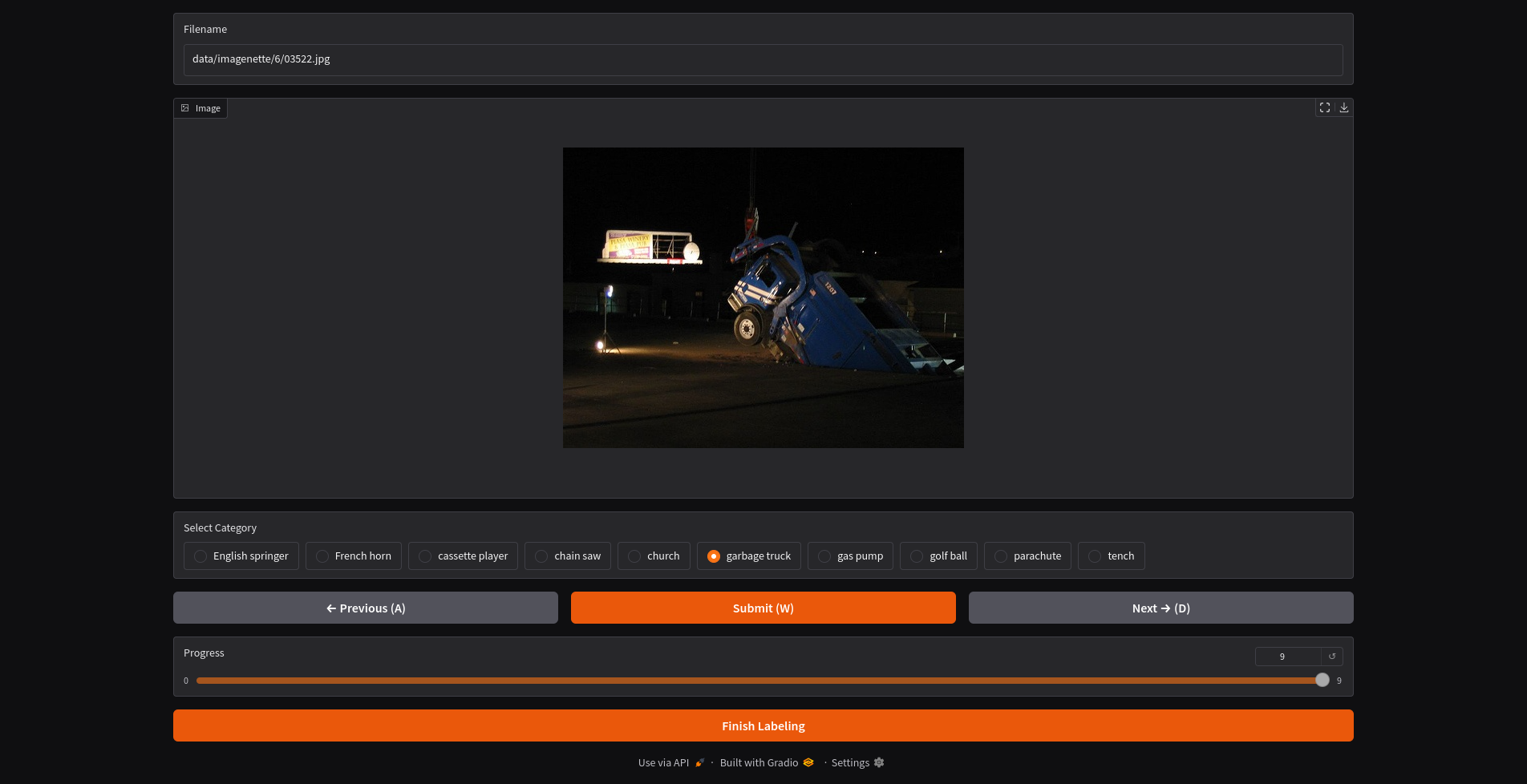This screenshot has height=784, width=1527.
Task: Select the tench category
Action: (1112, 556)
